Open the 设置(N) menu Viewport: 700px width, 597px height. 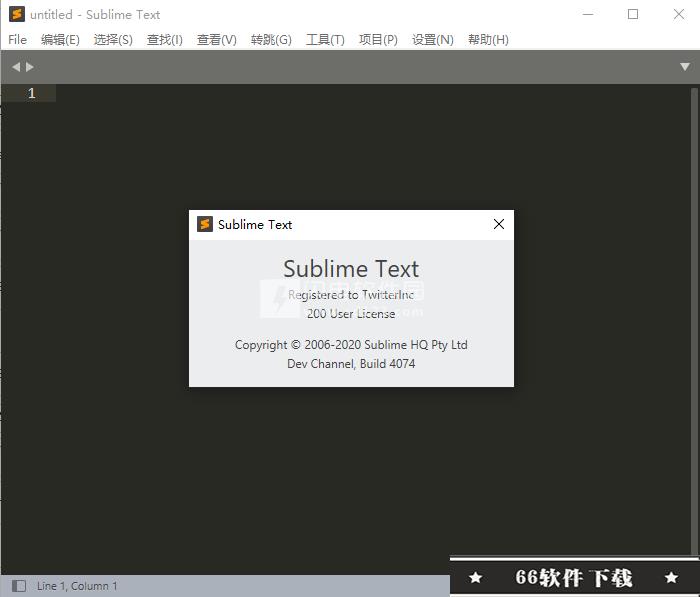pos(433,40)
